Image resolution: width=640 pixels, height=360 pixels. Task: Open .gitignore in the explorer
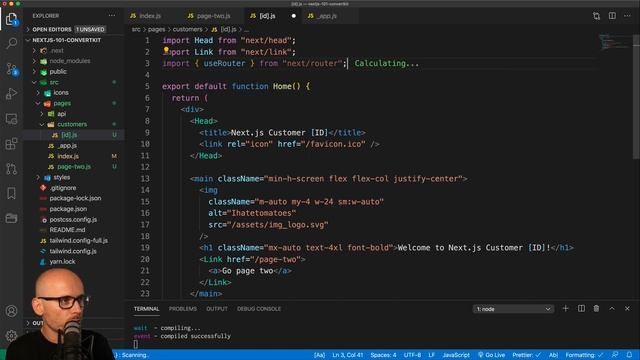click(63, 188)
